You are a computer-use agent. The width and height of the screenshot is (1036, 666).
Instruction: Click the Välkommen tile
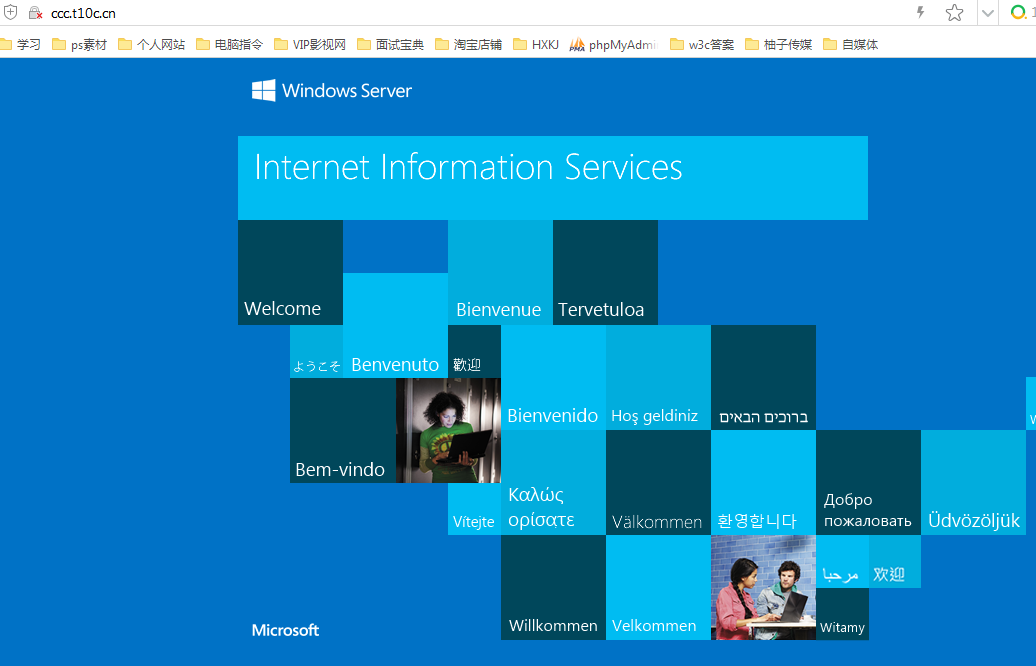(658, 482)
